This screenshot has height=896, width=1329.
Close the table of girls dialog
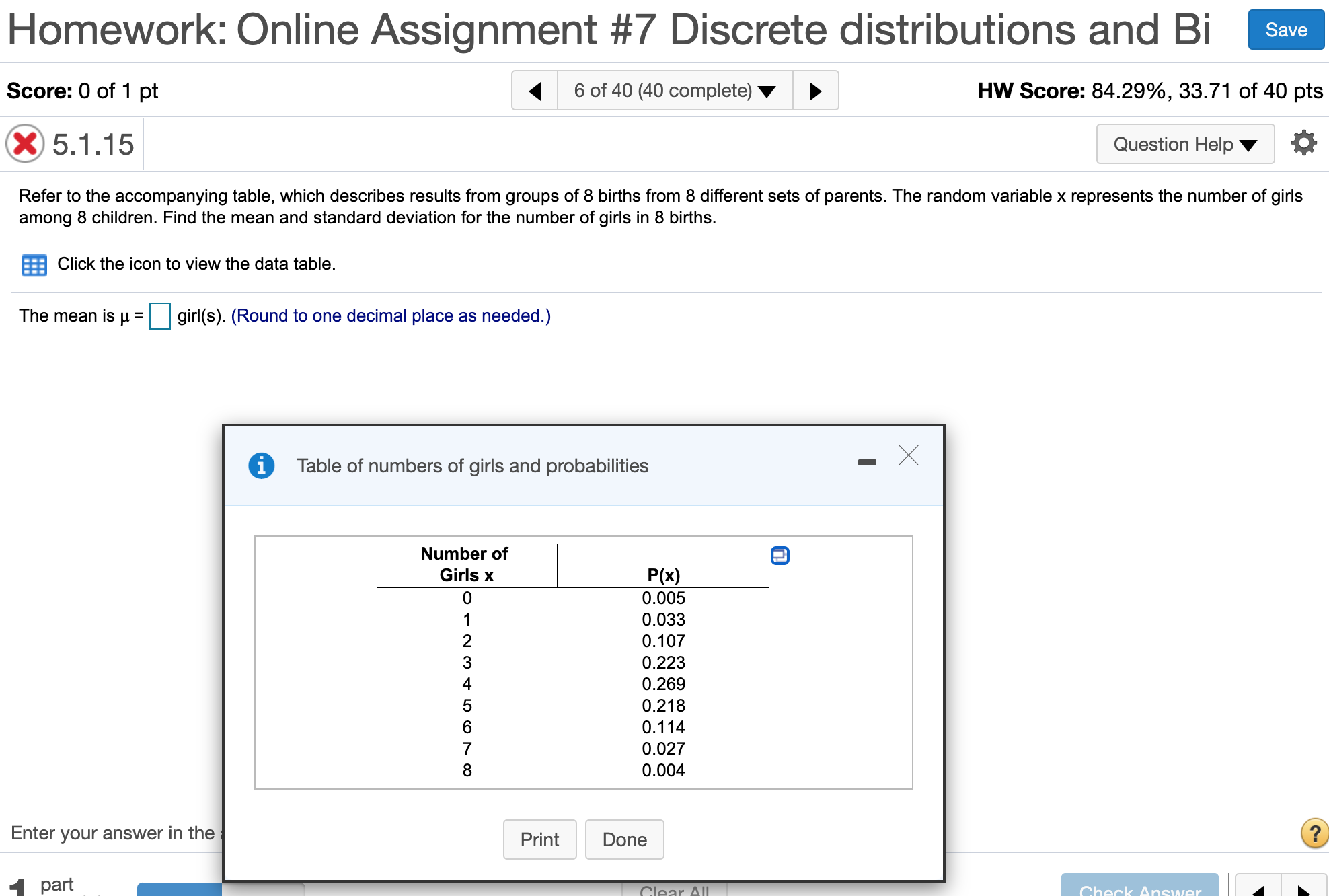pyautogui.click(x=908, y=456)
